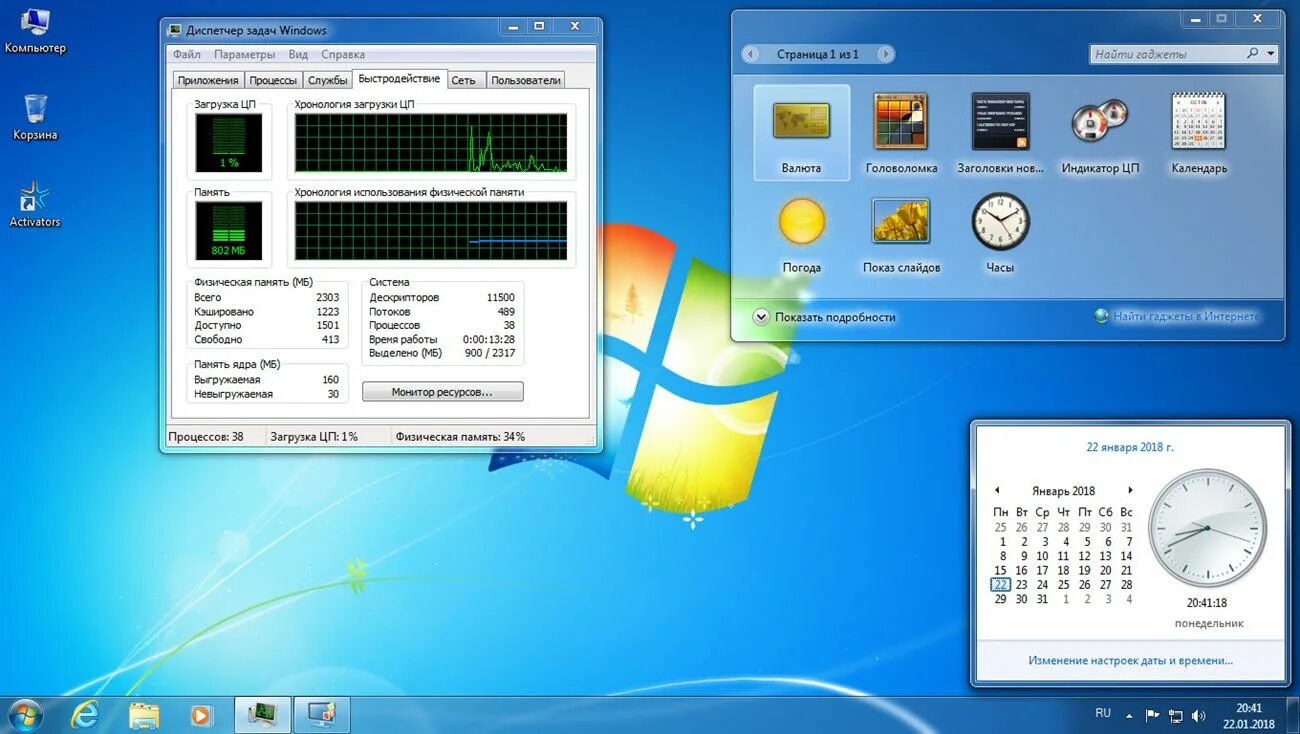Viewport: 1300px width, 734px height.
Task: Click the analog clock face in date popup
Action: pos(1207,528)
